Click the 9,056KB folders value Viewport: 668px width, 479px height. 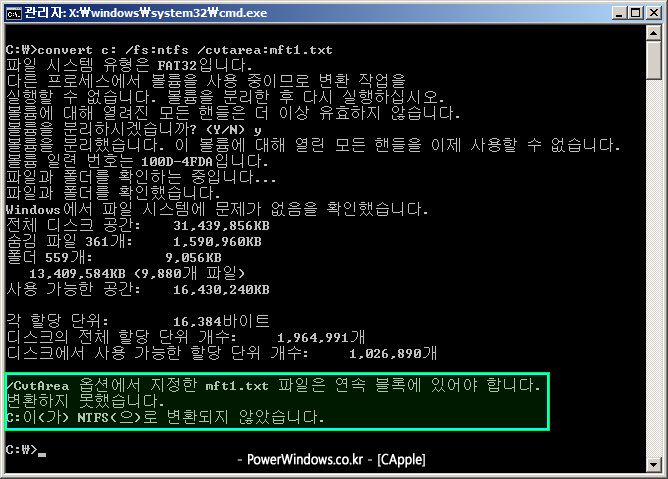pos(193,257)
